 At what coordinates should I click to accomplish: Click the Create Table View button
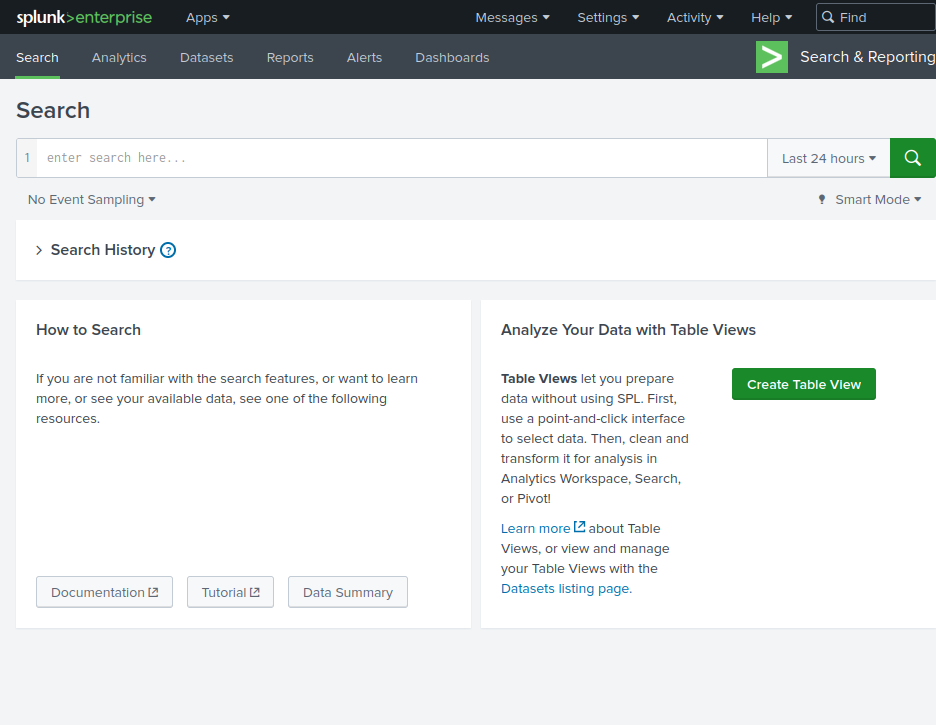(x=803, y=384)
